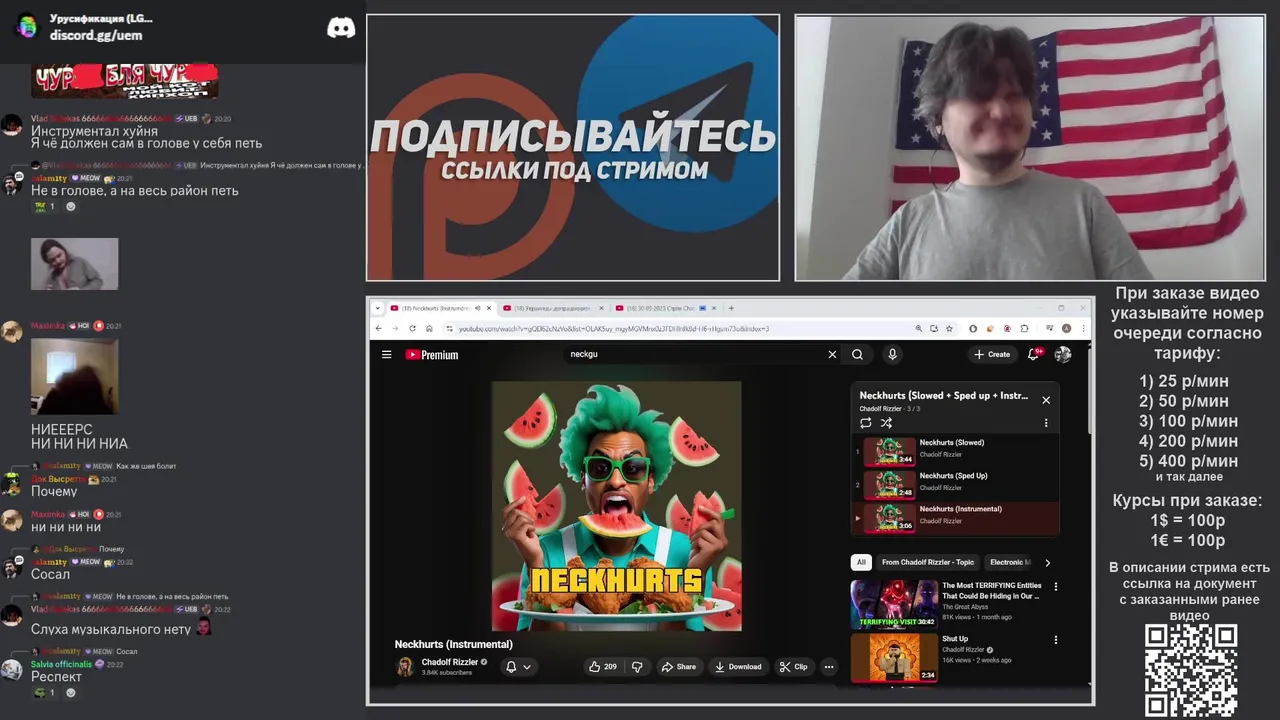Open The Most TERRIFYING Entities video thumbnail
Image resolution: width=1280 pixels, height=720 pixels.
(893, 604)
